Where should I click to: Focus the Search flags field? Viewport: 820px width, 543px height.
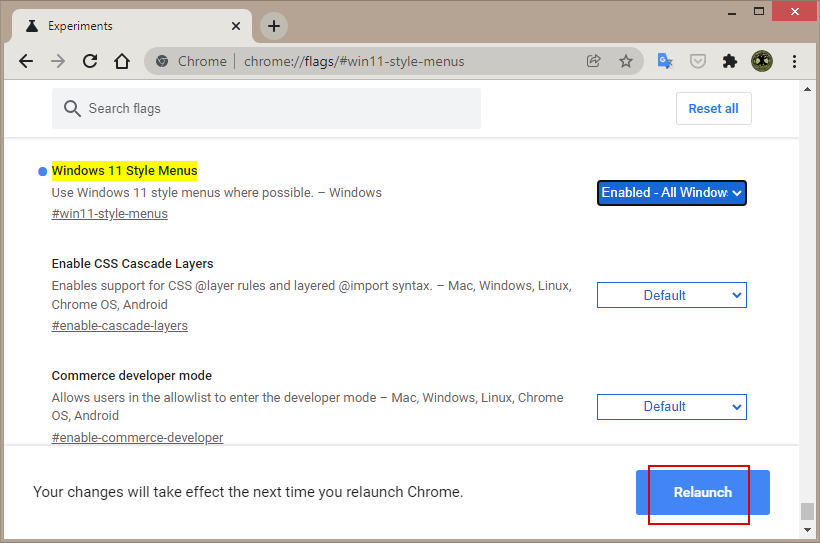[x=266, y=108]
